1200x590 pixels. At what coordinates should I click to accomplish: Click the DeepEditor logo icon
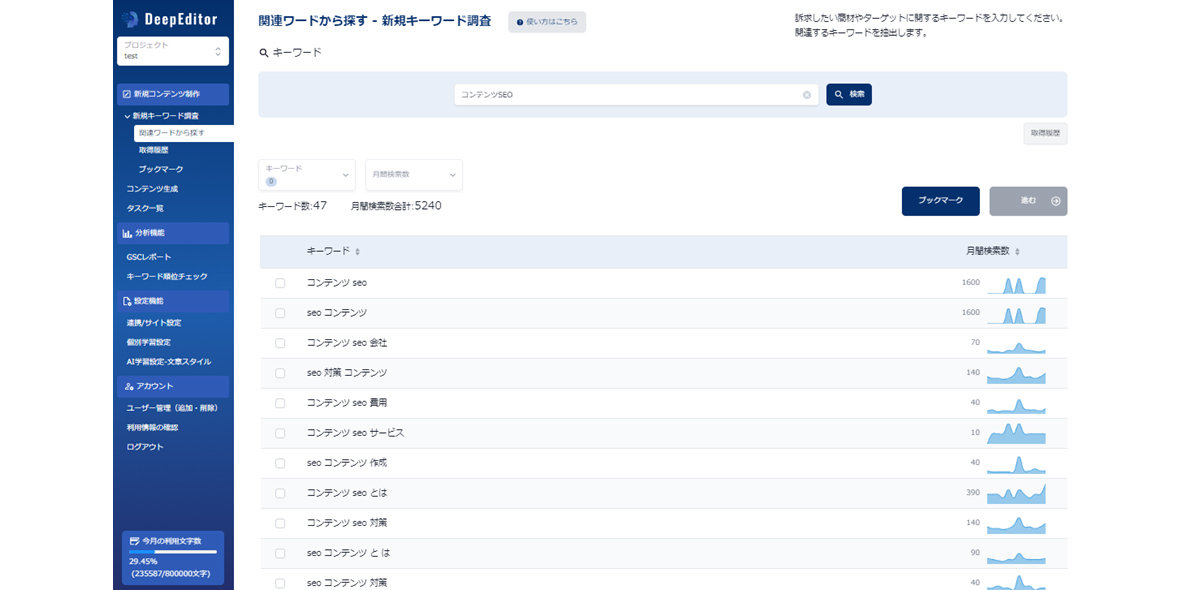[x=128, y=18]
